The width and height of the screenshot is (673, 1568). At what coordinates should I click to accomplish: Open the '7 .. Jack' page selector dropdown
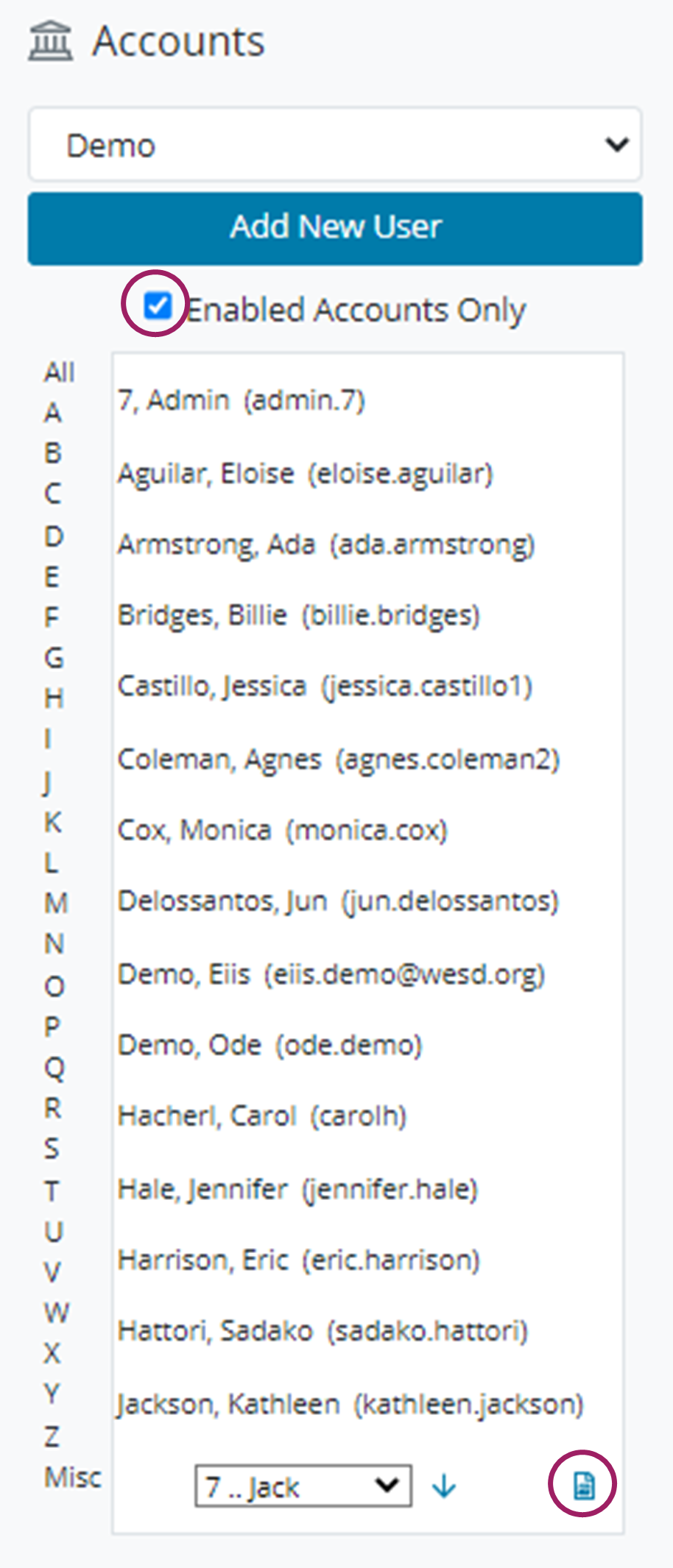coord(301,1486)
